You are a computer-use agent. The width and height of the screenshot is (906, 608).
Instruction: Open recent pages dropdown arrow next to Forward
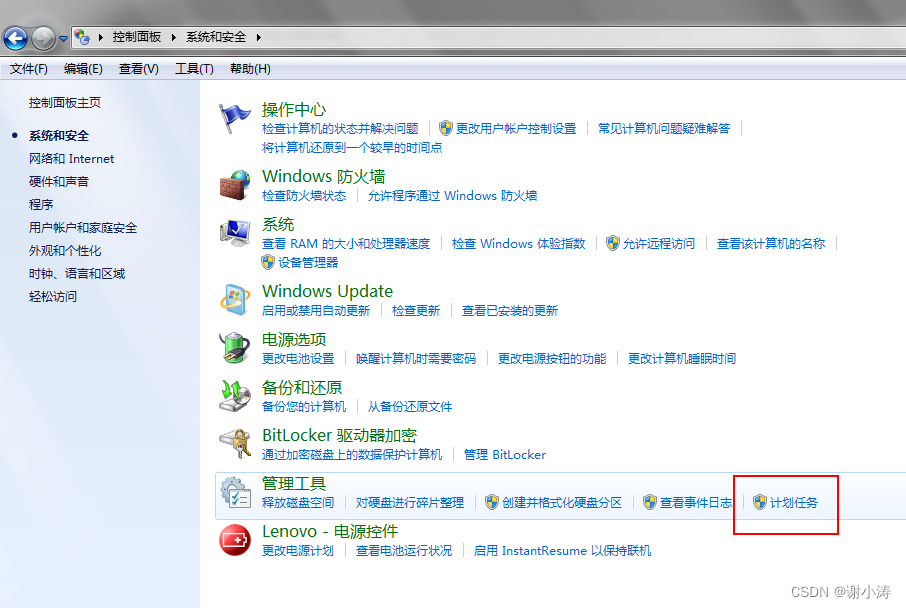[x=63, y=39]
